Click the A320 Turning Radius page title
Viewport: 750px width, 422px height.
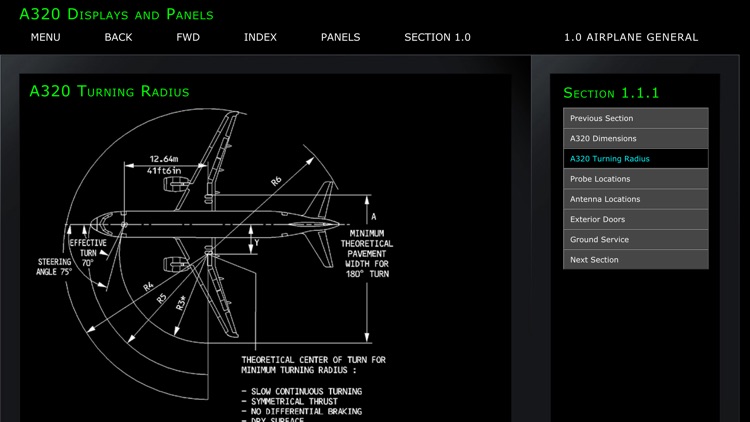point(109,91)
